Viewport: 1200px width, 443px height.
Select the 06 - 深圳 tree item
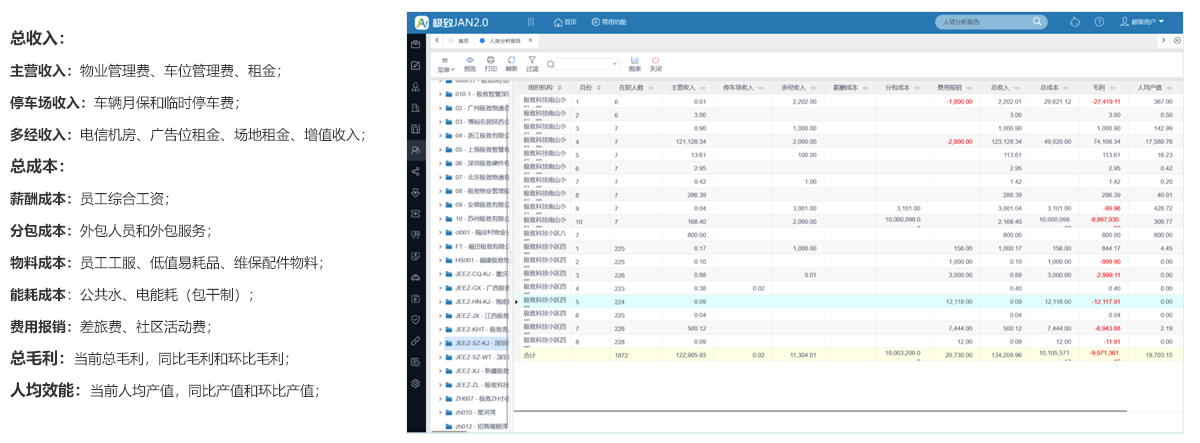click(x=478, y=163)
